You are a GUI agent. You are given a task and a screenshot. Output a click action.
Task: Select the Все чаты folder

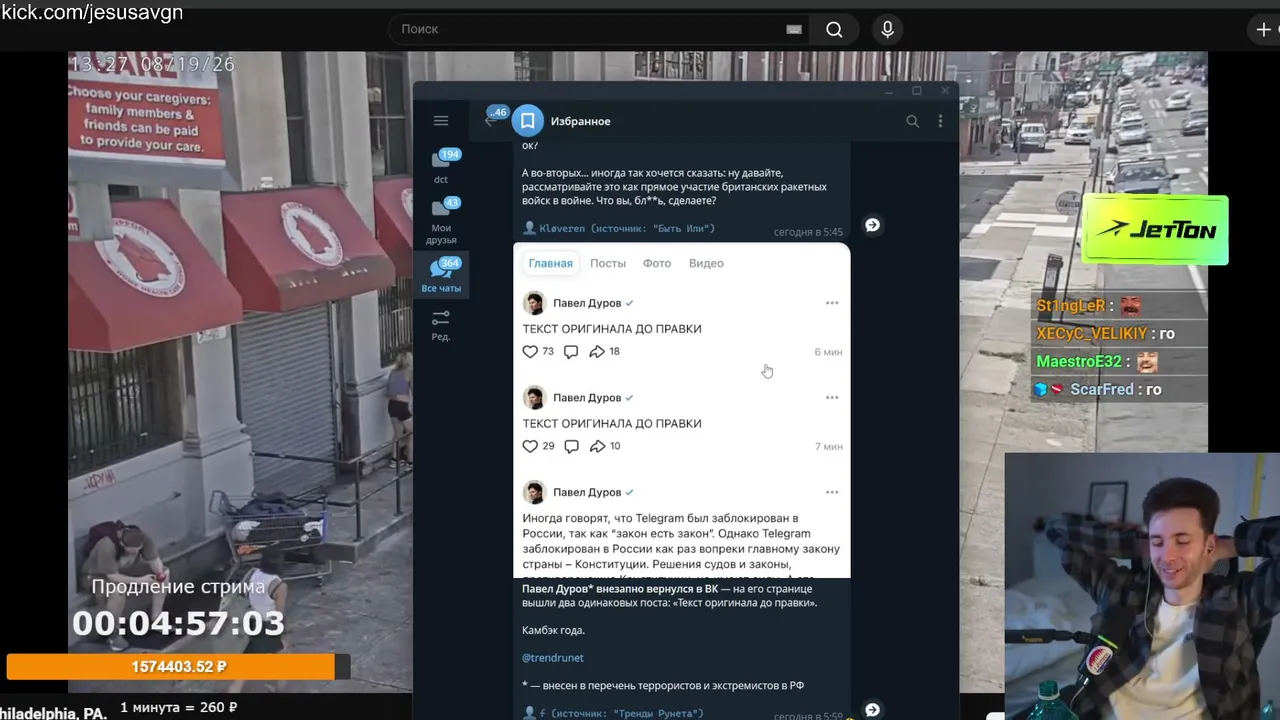pos(441,275)
